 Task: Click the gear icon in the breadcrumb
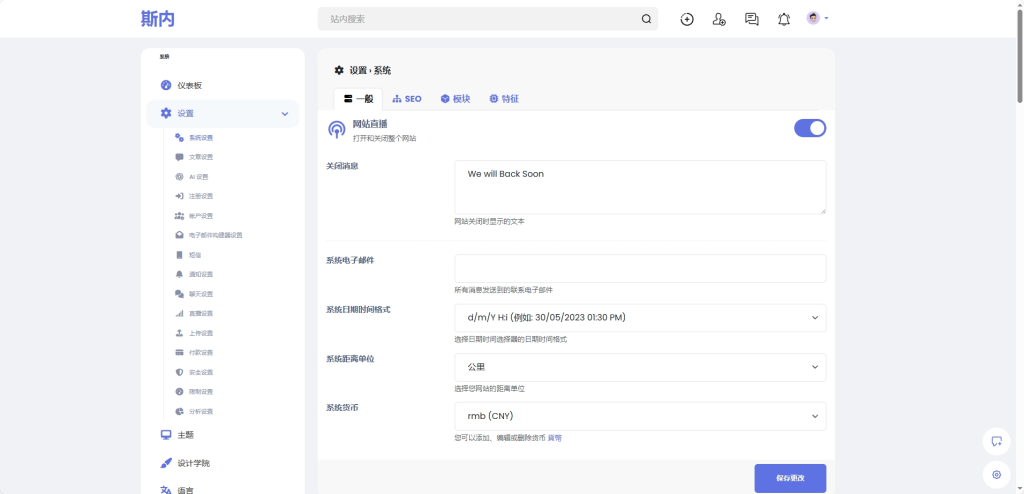(339, 71)
